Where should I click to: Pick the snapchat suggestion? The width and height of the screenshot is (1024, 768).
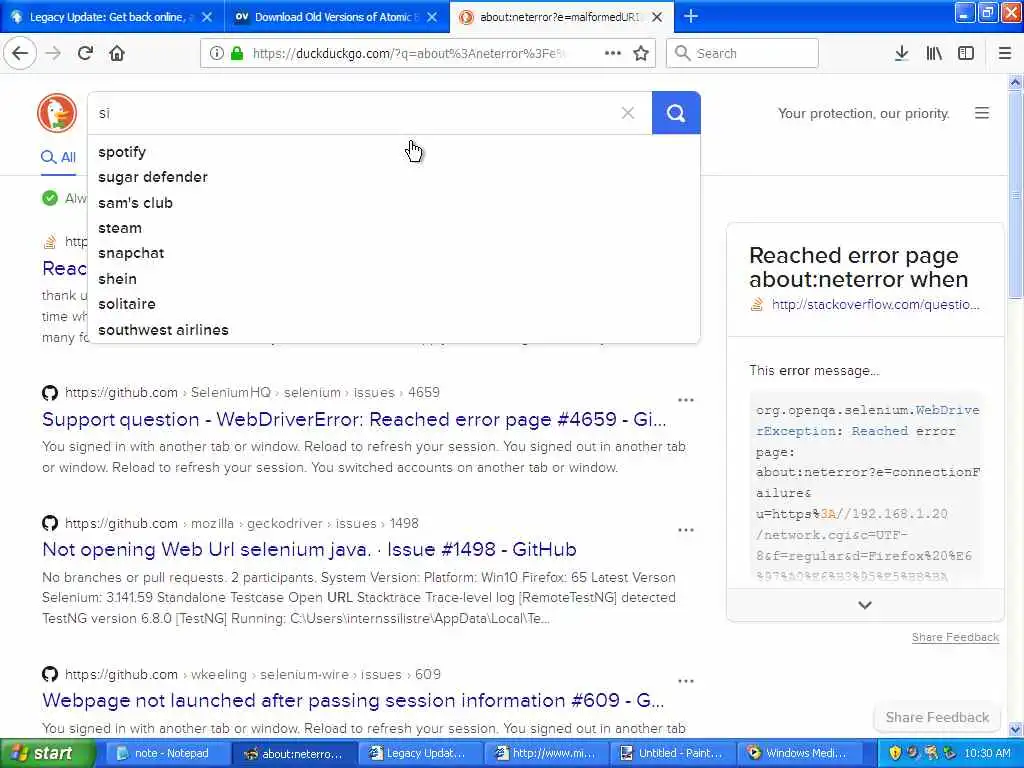tap(394, 253)
